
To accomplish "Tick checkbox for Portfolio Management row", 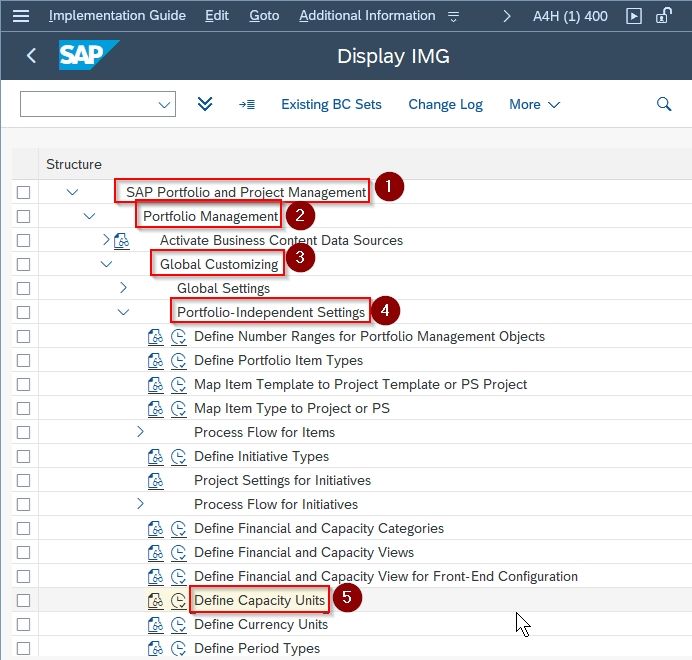I will [x=23, y=216].
